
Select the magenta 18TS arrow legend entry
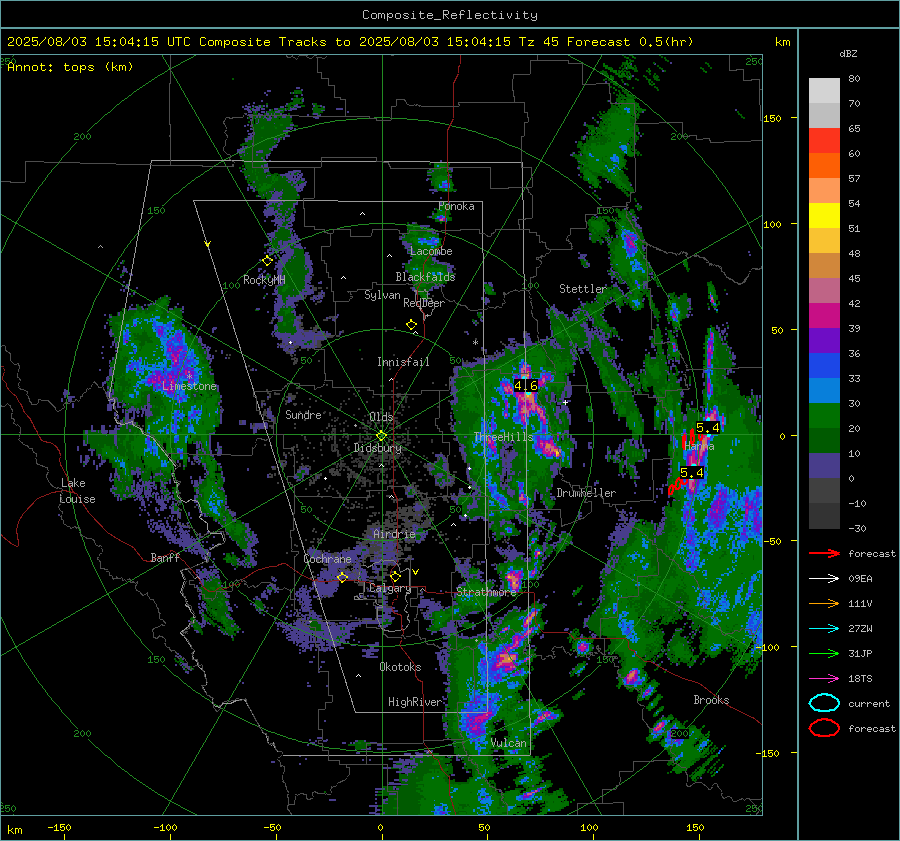824,679
